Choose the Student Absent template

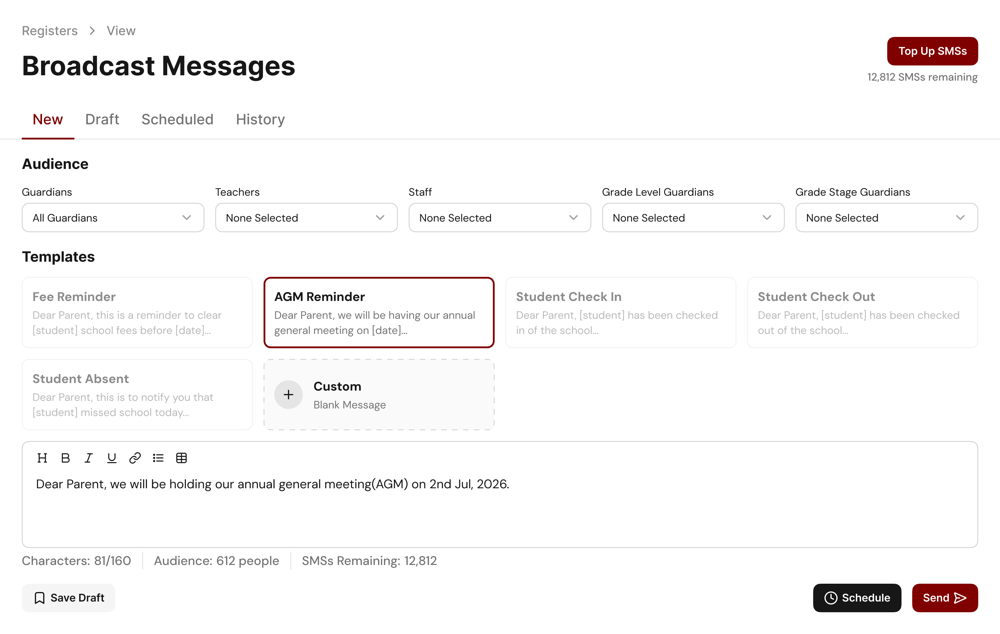pos(137,395)
